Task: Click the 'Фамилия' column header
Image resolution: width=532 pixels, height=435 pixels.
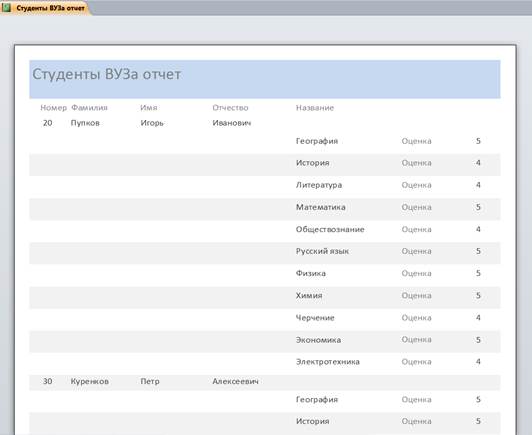Action: tap(89, 108)
